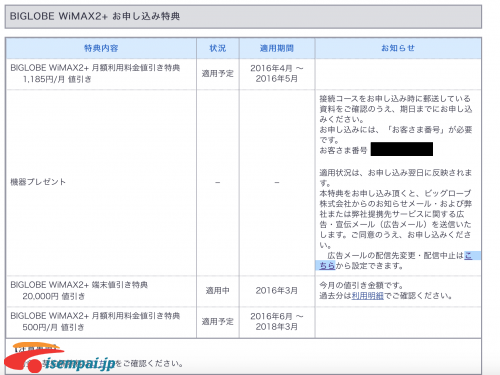Open the 利用明細 link
The image size is (500, 375).
pos(368,296)
